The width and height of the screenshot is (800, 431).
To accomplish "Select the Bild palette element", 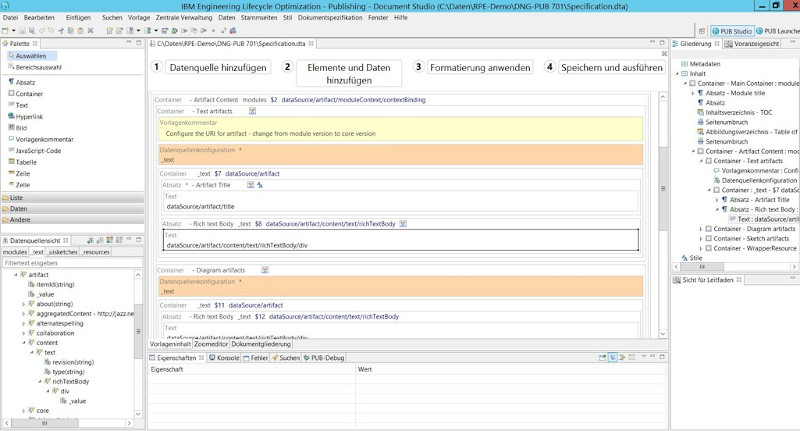I will 21,128.
